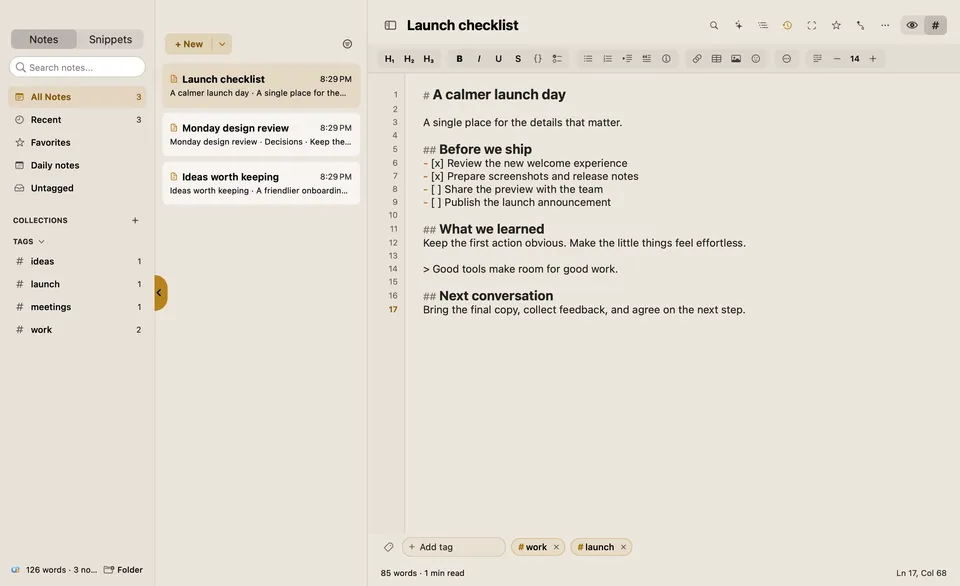Insert a table
960x586 pixels.
point(716,59)
